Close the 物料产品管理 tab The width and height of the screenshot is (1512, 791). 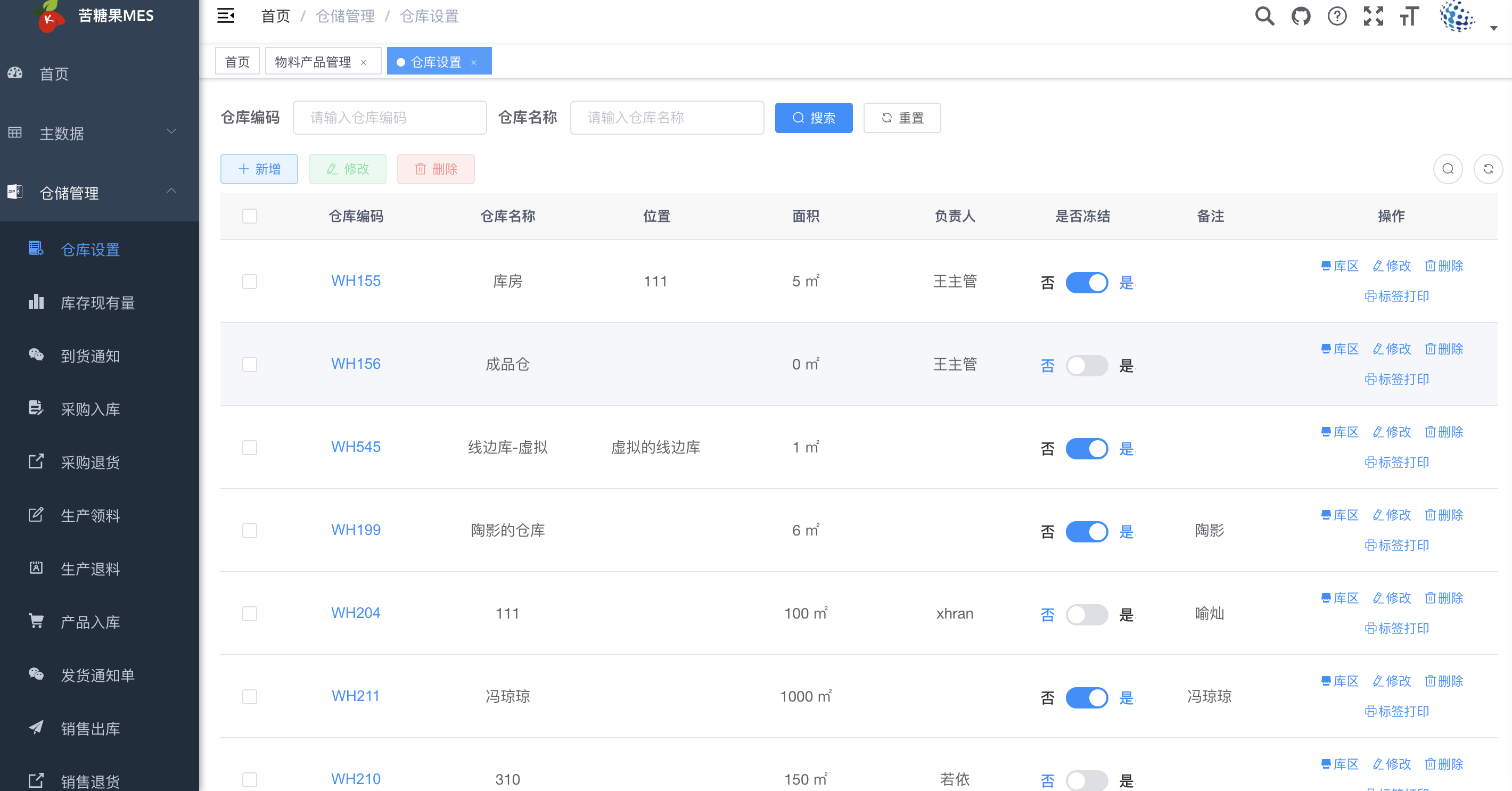pos(363,62)
